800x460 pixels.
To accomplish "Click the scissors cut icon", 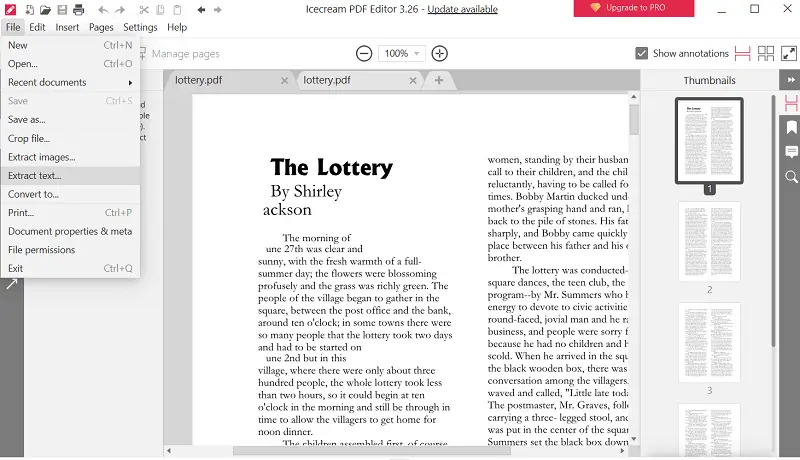I will [x=144, y=9].
